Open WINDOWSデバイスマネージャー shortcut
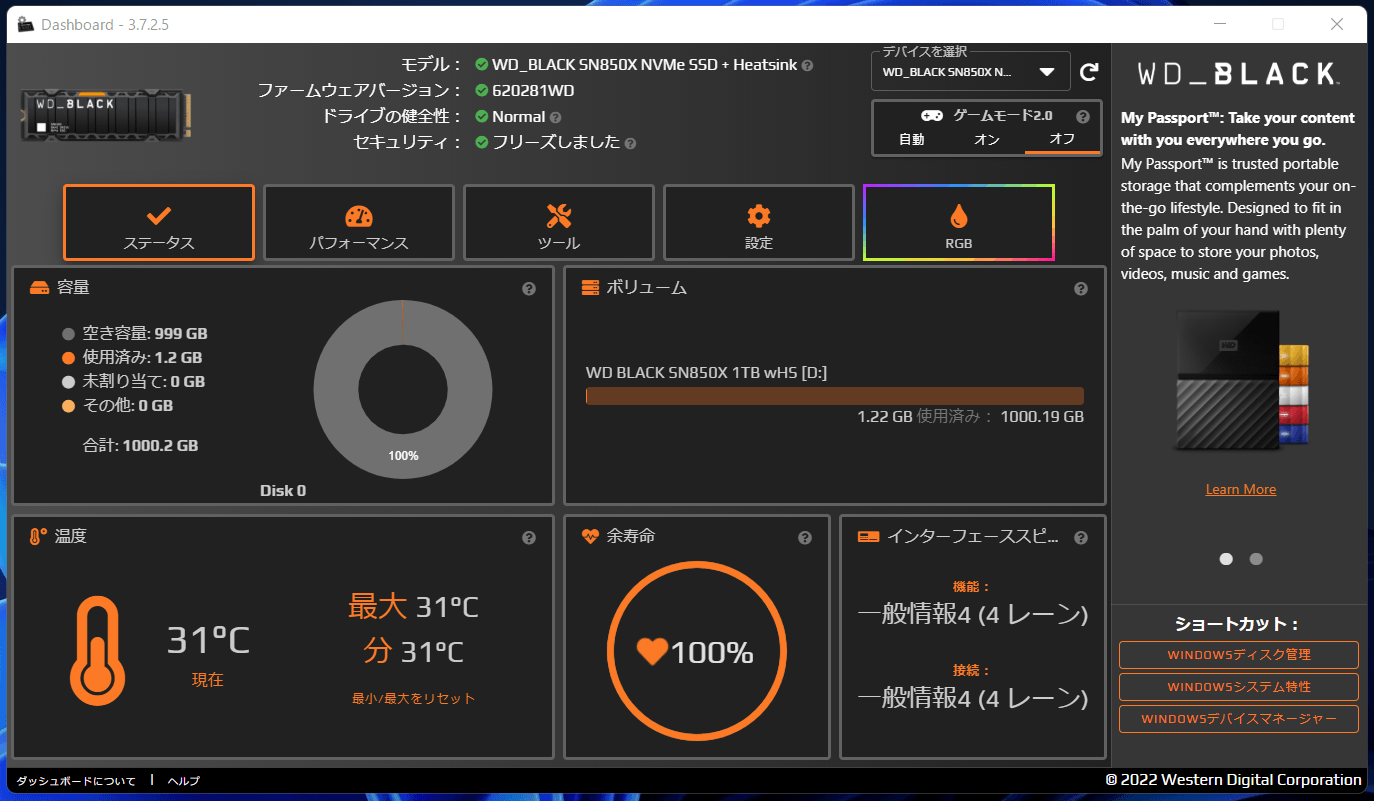The width and height of the screenshot is (1374, 801). pyautogui.click(x=1239, y=719)
